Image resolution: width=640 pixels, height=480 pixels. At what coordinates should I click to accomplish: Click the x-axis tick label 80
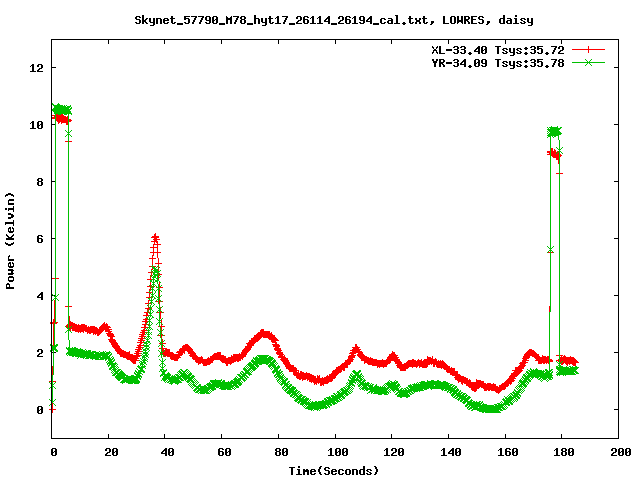pos(280,452)
